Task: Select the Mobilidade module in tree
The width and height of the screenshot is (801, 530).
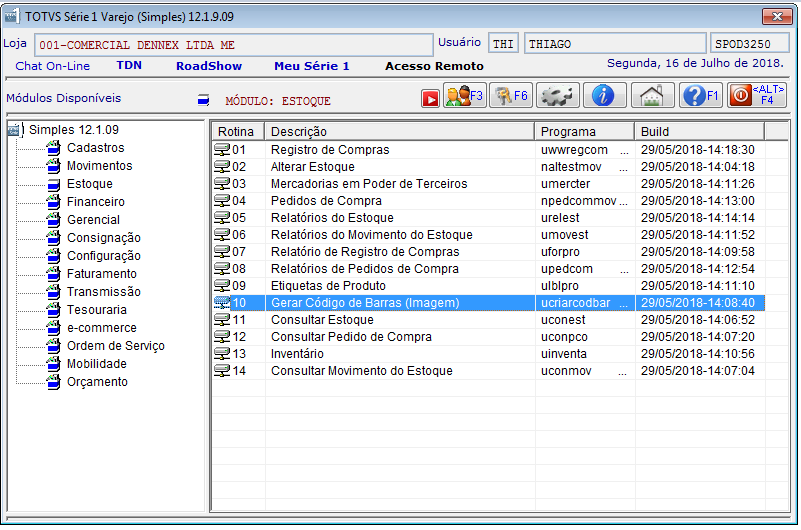Action: point(97,364)
